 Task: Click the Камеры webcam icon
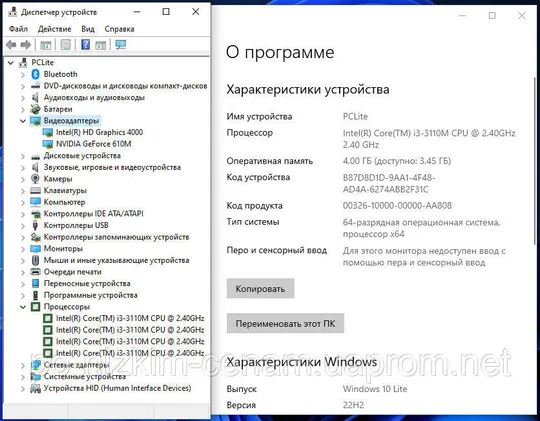[x=35, y=179]
